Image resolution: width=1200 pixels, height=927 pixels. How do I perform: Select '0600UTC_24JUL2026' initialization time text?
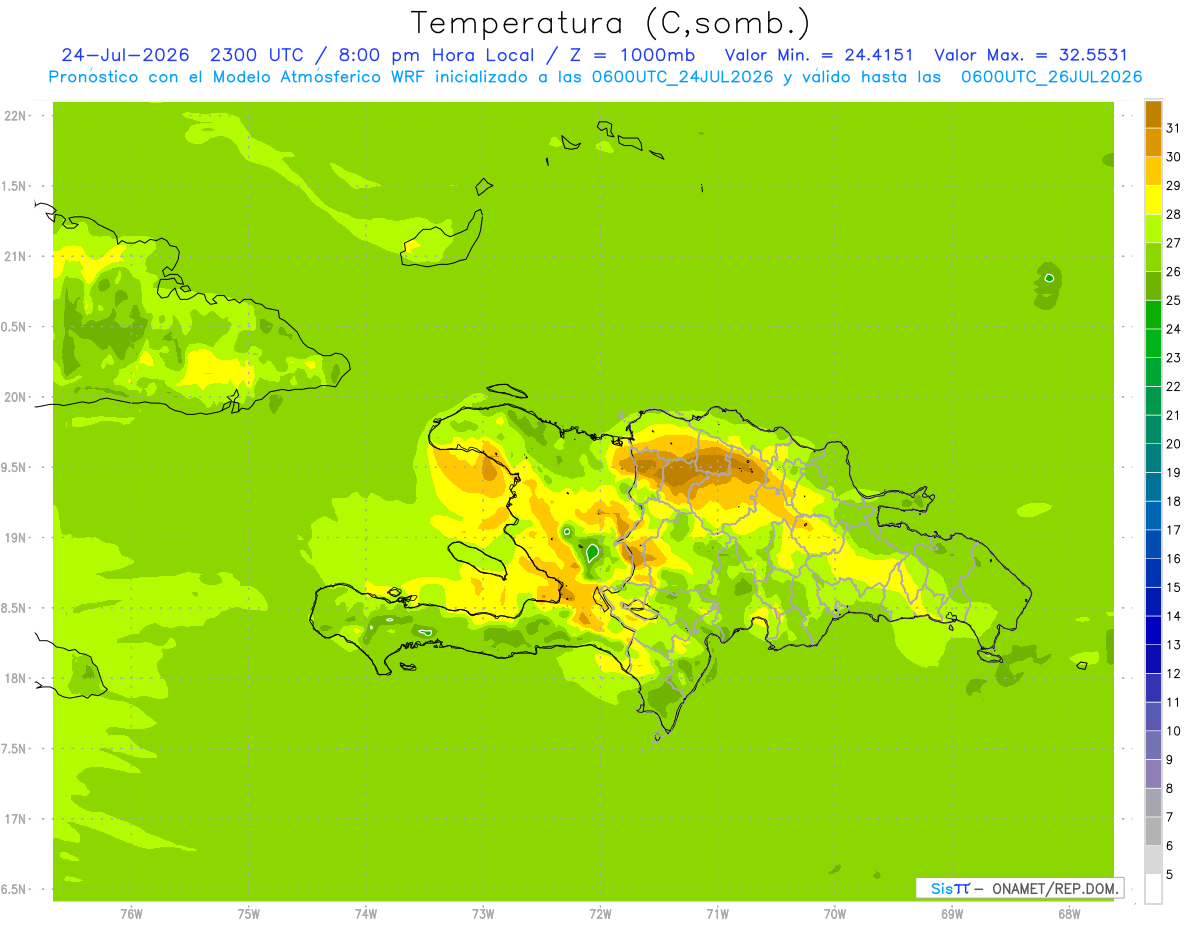click(679, 77)
